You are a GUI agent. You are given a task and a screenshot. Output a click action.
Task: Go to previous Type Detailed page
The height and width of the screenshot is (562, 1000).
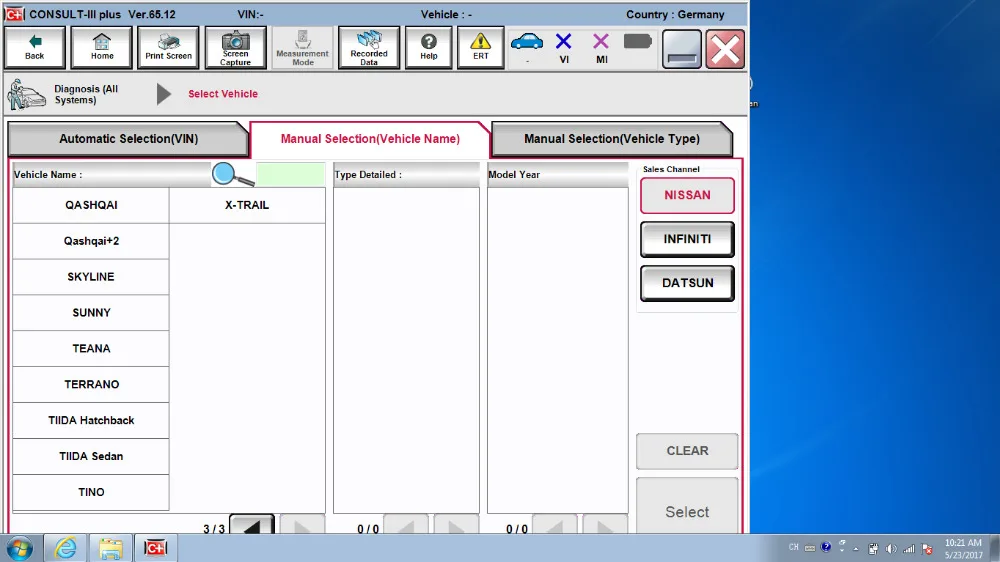pyautogui.click(x=406, y=524)
